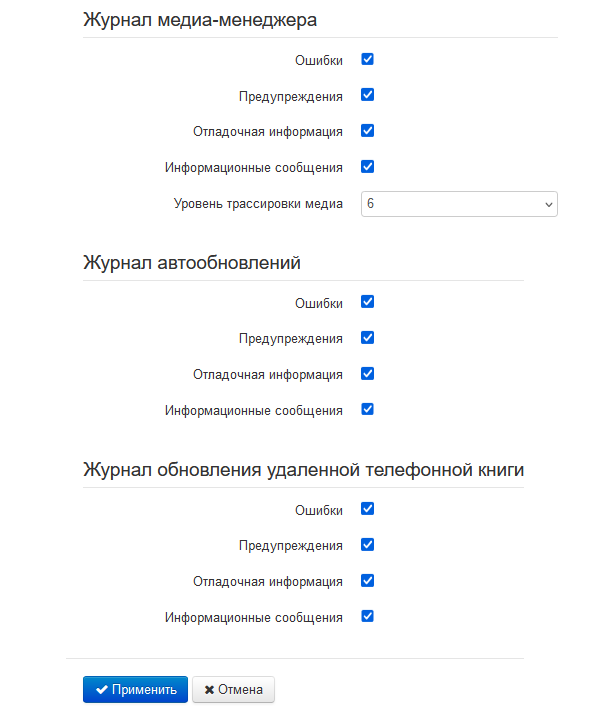
Task: Uncheck Ошибки in Журнал медиа-менеджера
Action: [x=367, y=59]
